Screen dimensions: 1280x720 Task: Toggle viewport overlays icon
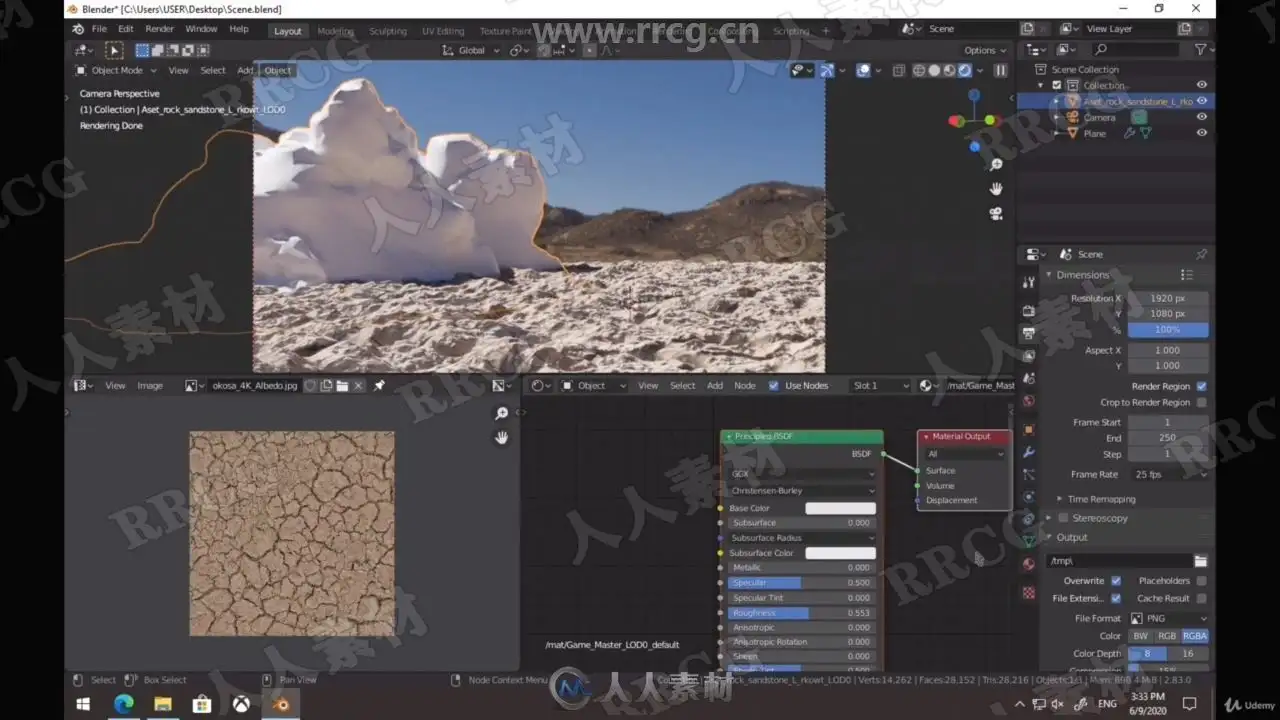coord(863,71)
